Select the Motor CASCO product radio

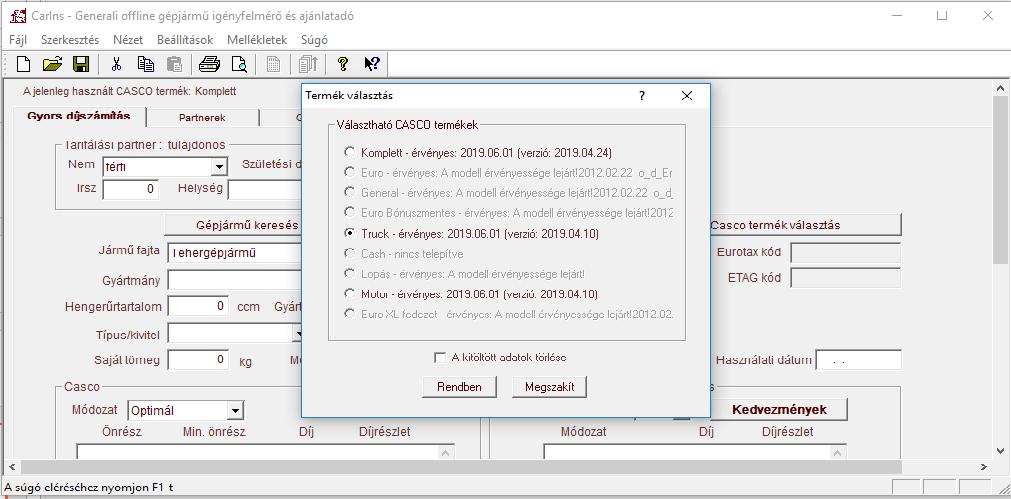pos(349,293)
